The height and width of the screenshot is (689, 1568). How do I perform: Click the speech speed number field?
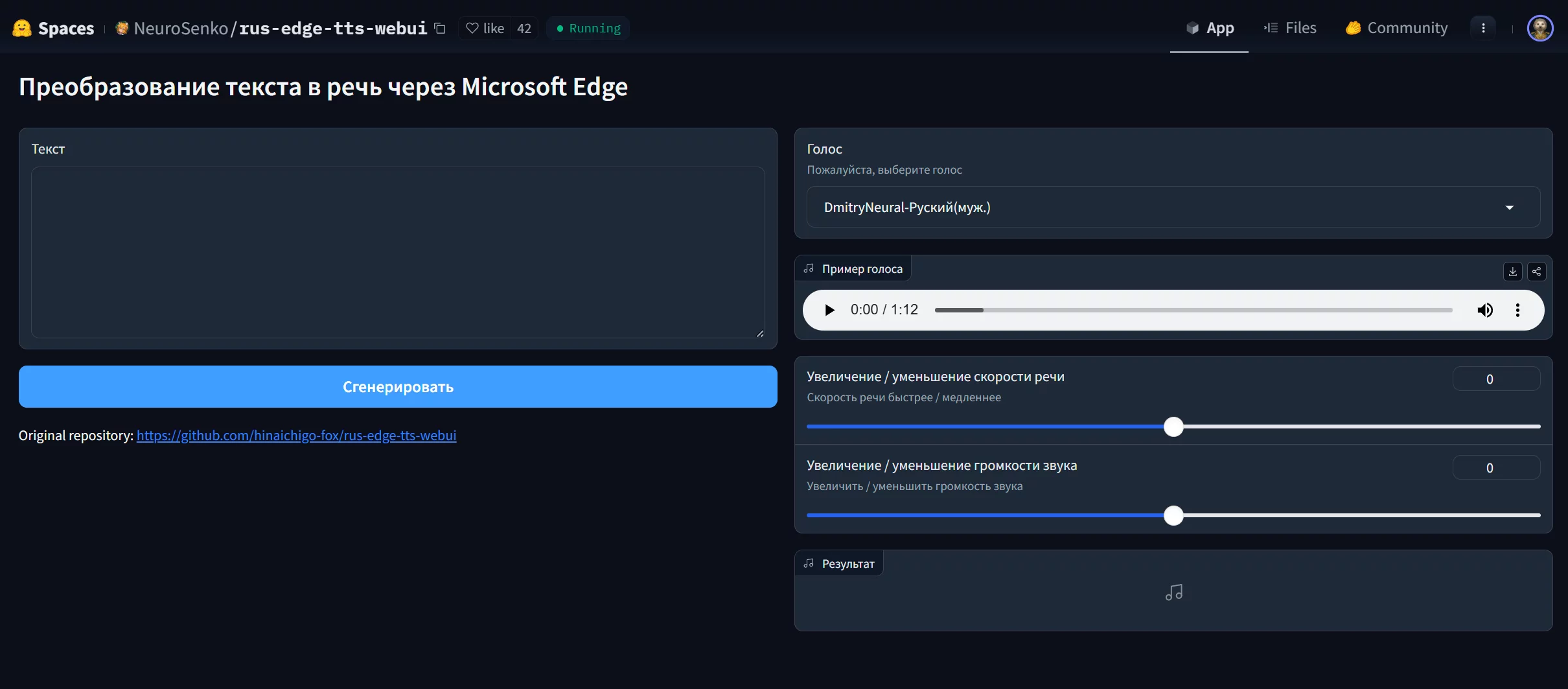(x=1496, y=379)
